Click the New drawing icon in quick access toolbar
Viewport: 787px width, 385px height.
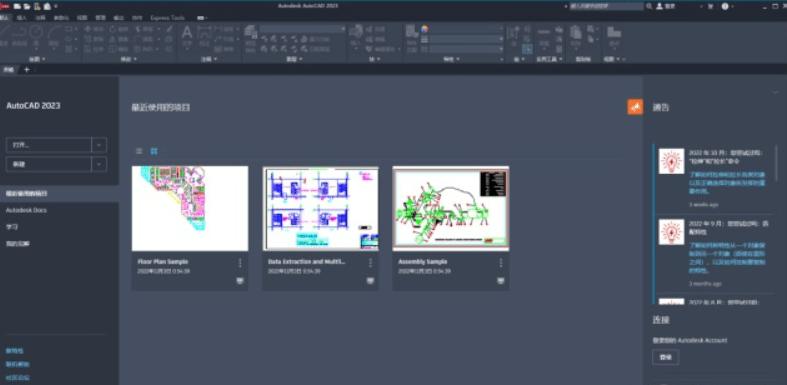tap(17, 6)
